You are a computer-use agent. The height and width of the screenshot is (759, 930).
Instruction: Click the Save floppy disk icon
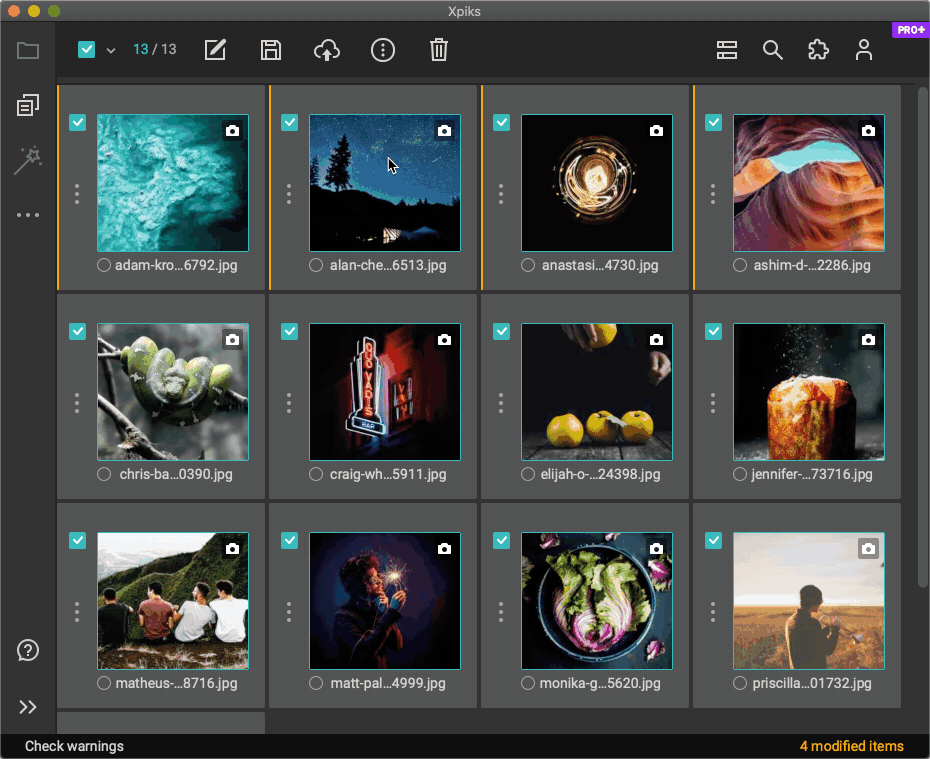270,50
